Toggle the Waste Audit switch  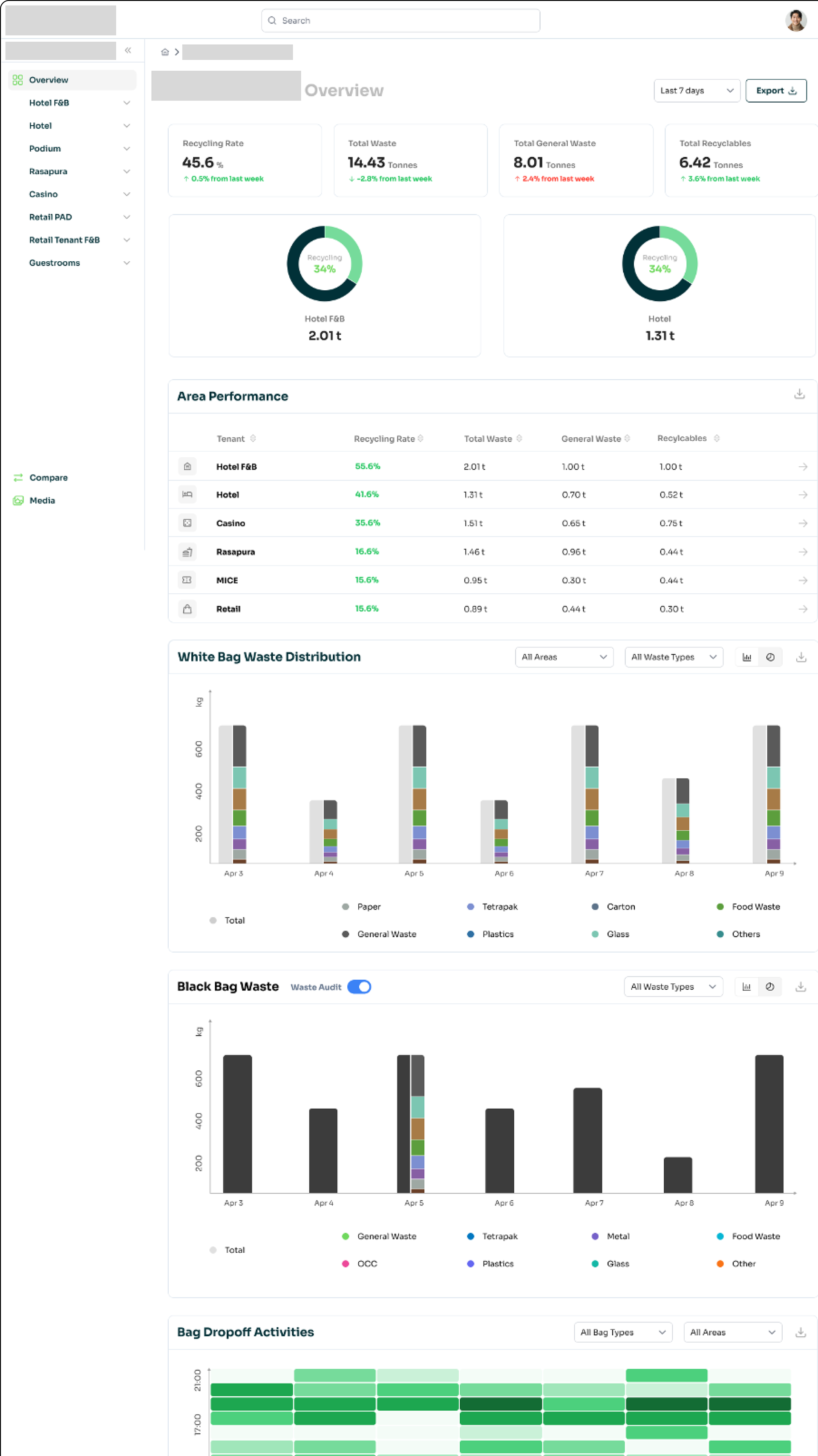click(x=359, y=986)
